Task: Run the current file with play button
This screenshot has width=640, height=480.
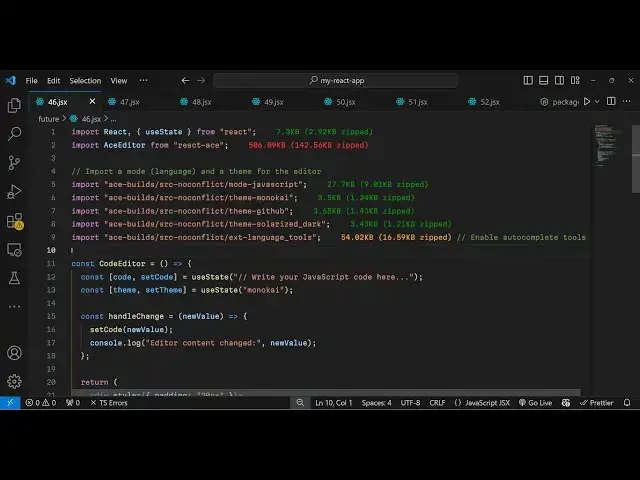Action: pyautogui.click(x=587, y=101)
